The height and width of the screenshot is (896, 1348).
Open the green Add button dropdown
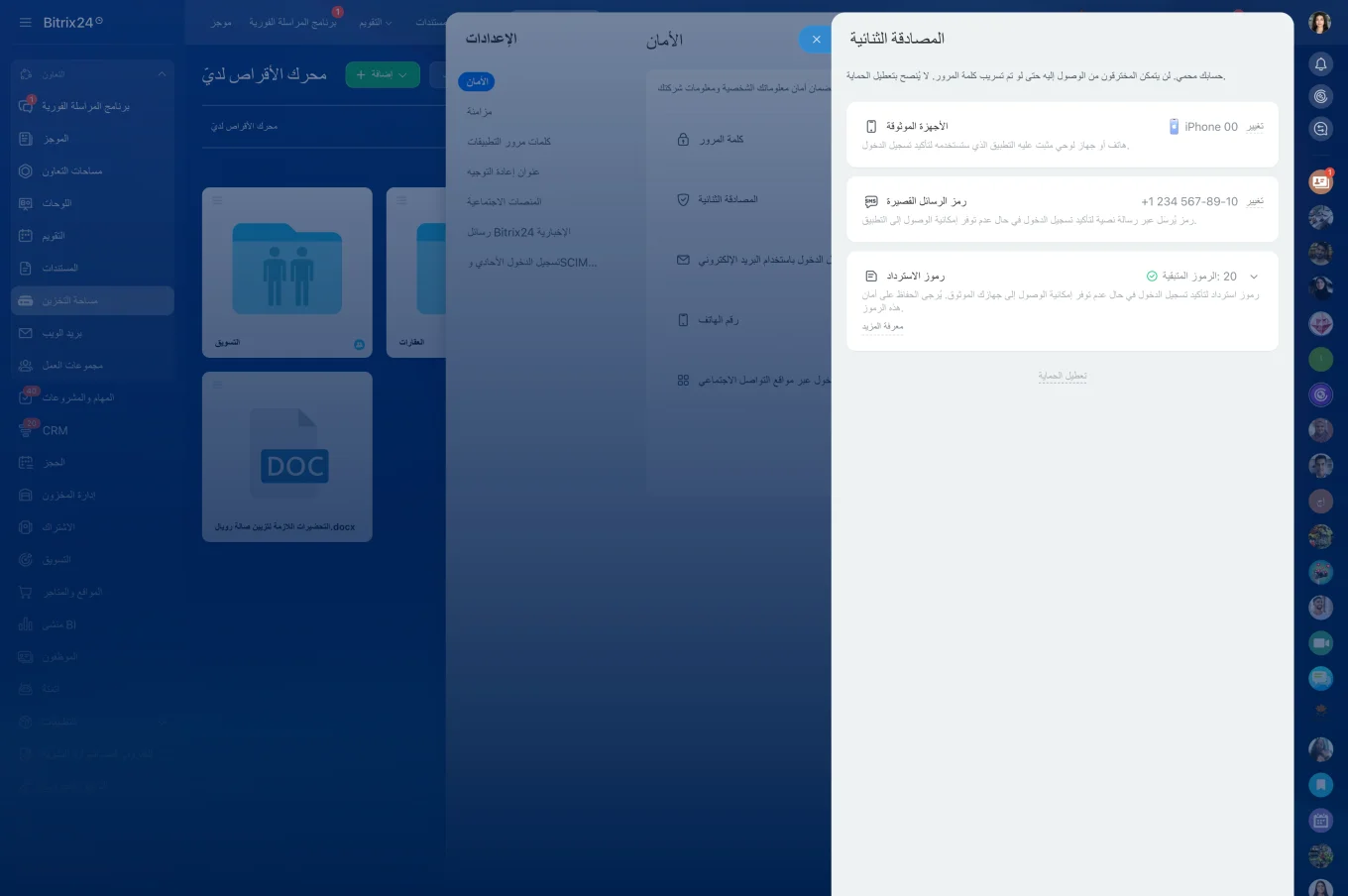[402, 74]
